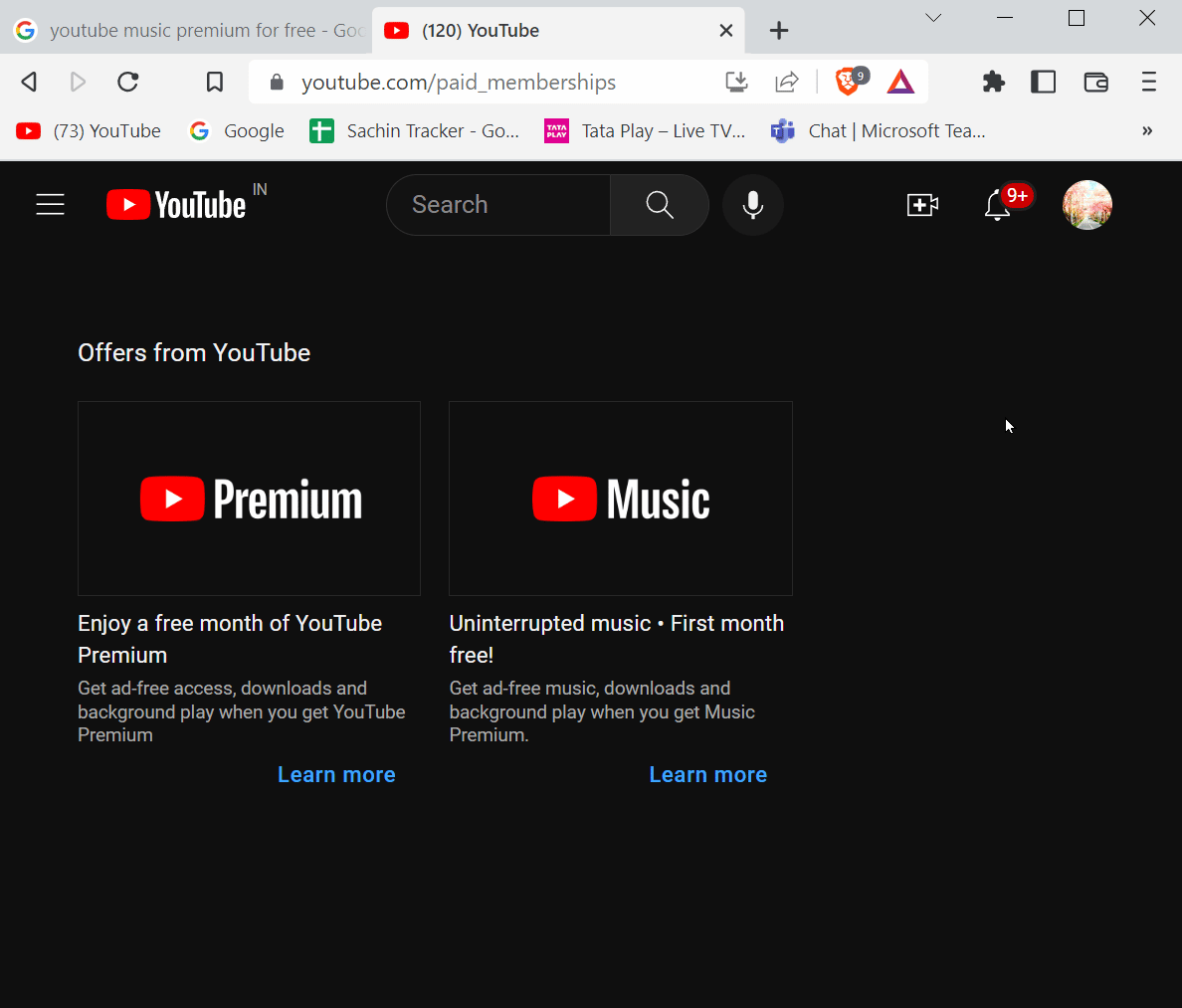Open the Create video icon
1182x1008 pixels.
(922, 204)
